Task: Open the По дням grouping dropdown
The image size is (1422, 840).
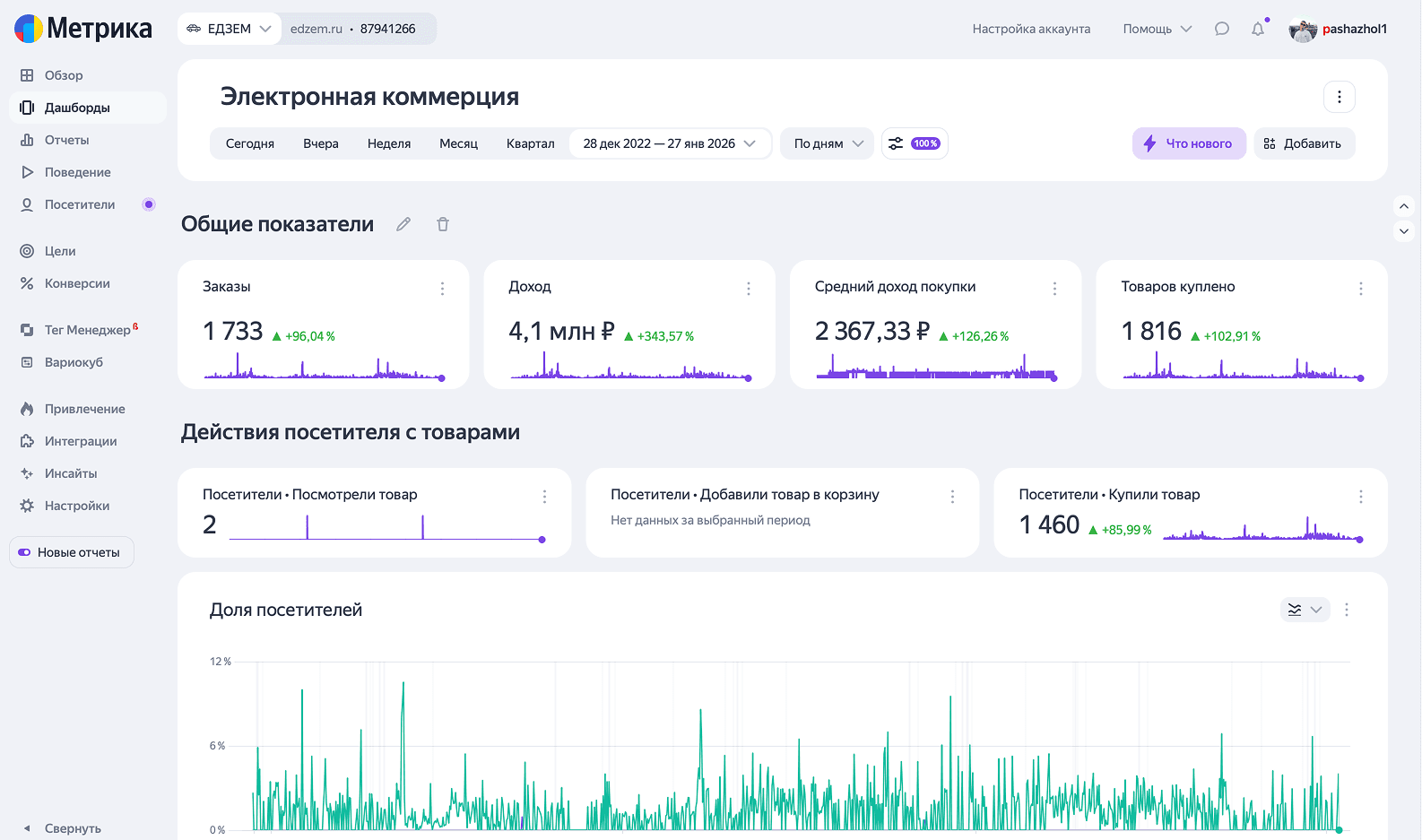Action: (x=828, y=143)
